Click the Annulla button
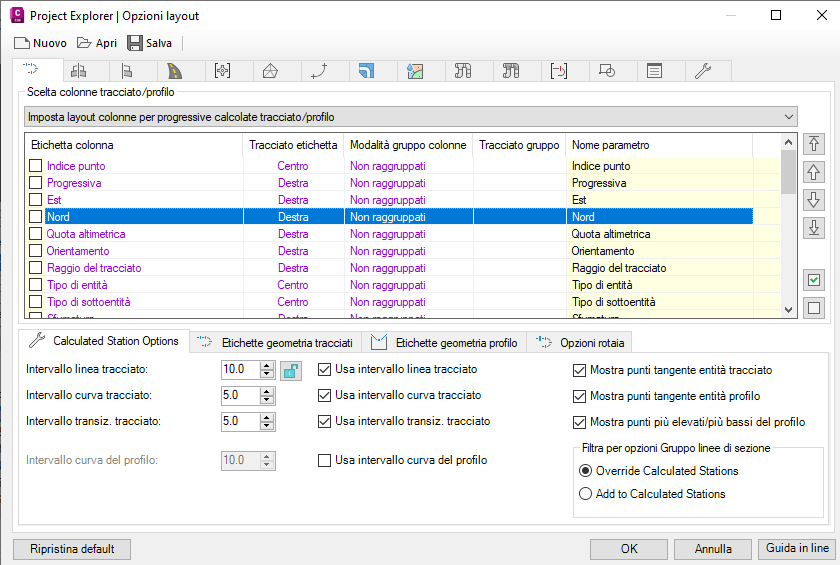 tap(713, 549)
